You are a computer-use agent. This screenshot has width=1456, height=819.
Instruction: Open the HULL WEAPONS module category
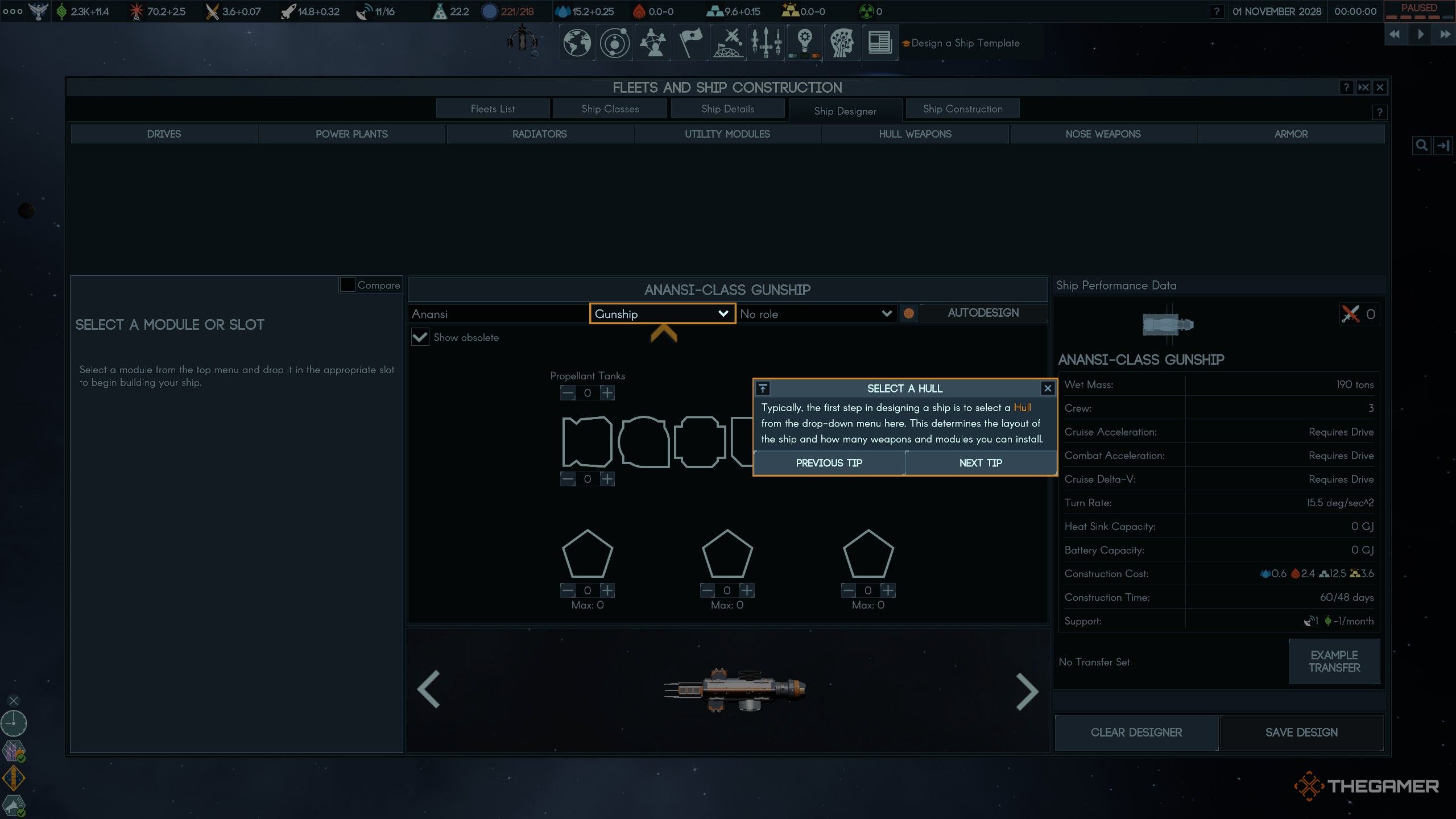[x=915, y=134]
